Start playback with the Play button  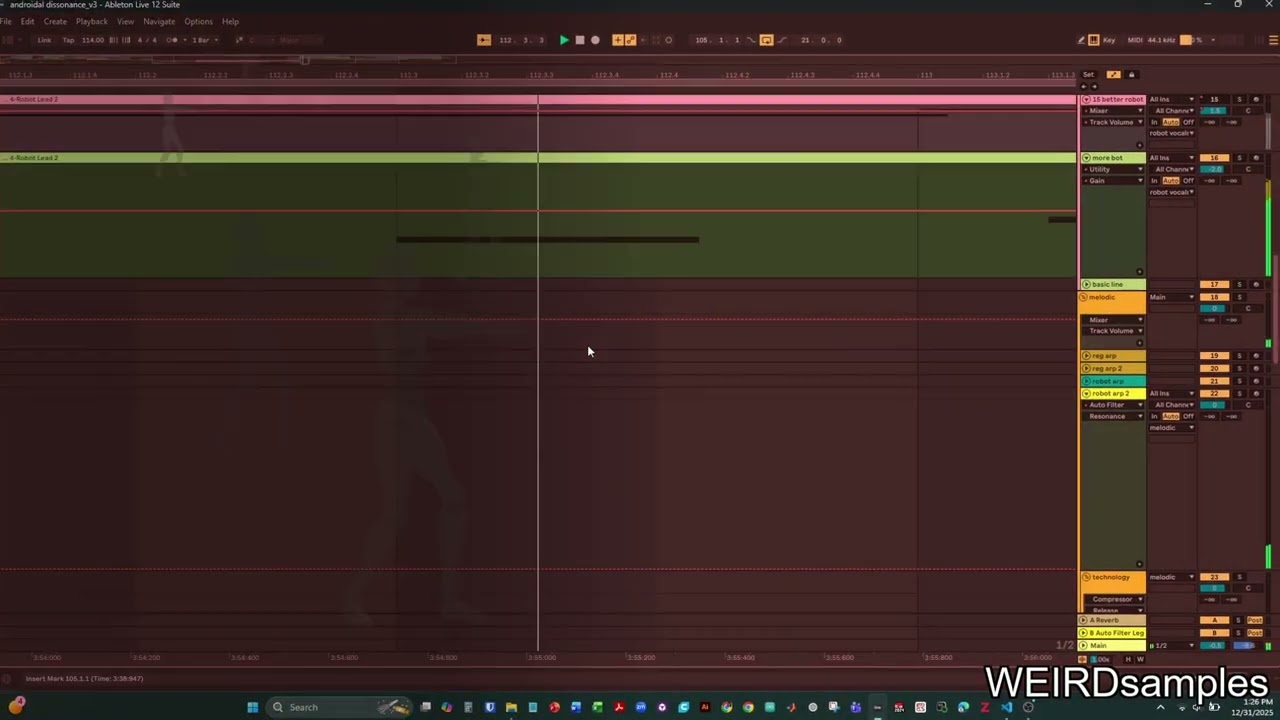click(x=564, y=40)
